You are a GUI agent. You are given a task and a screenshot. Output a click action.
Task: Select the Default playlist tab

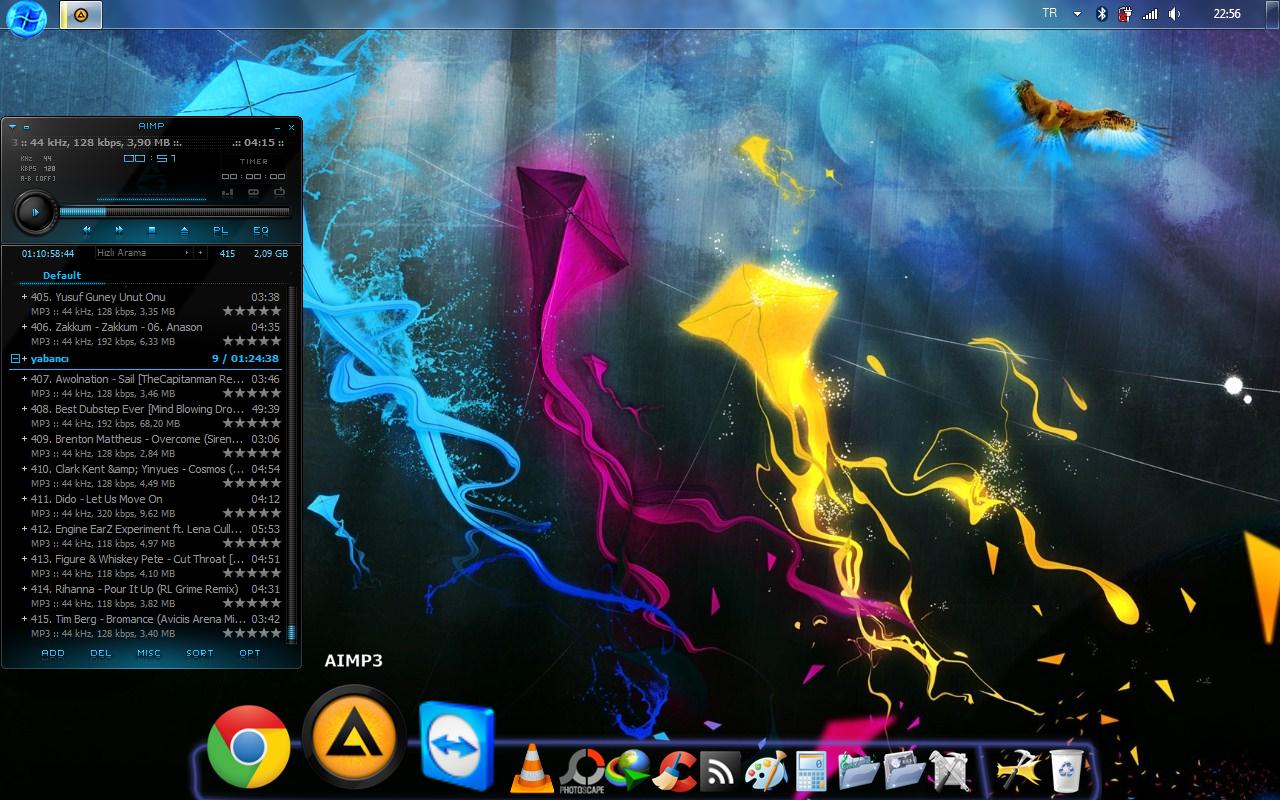click(x=62, y=275)
